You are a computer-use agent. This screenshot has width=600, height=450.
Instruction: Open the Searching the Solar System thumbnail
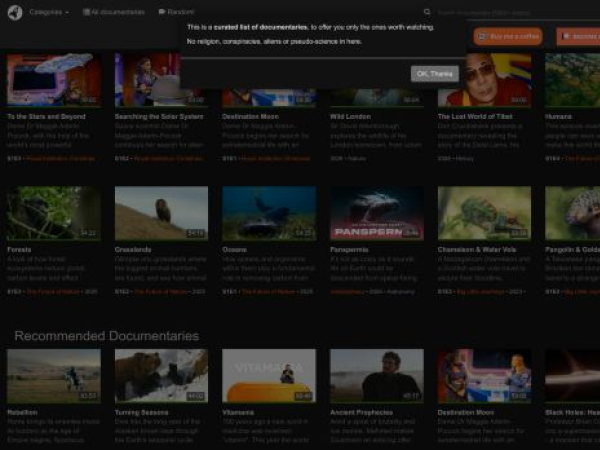pyautogui.click(x=161, y=80)
